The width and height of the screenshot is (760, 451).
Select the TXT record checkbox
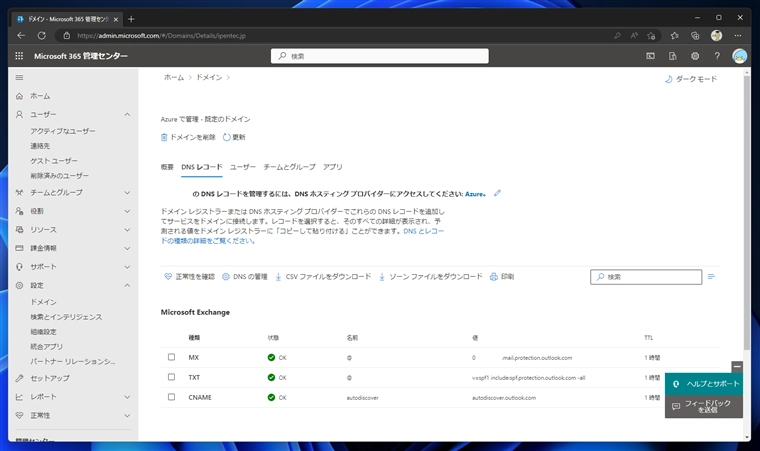(171, 377)
